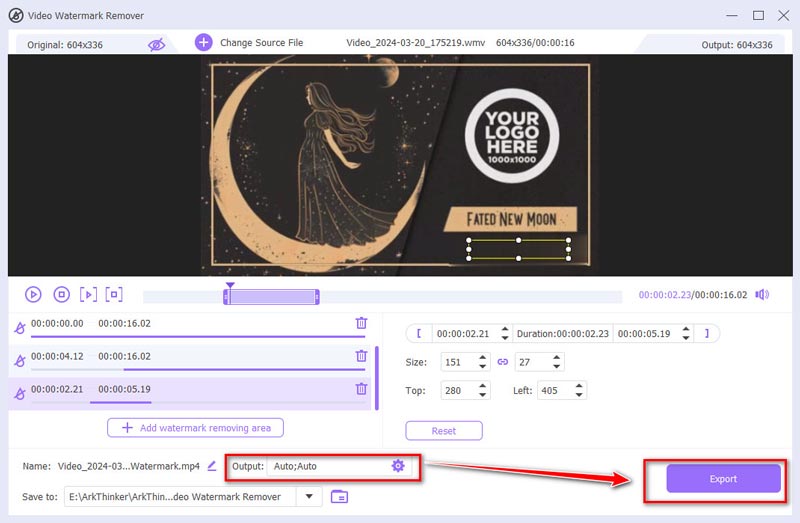This screenshot has height=523, width=800.
Task: Click the Output: 604x336 label
Action: click(x=737, y=45)
